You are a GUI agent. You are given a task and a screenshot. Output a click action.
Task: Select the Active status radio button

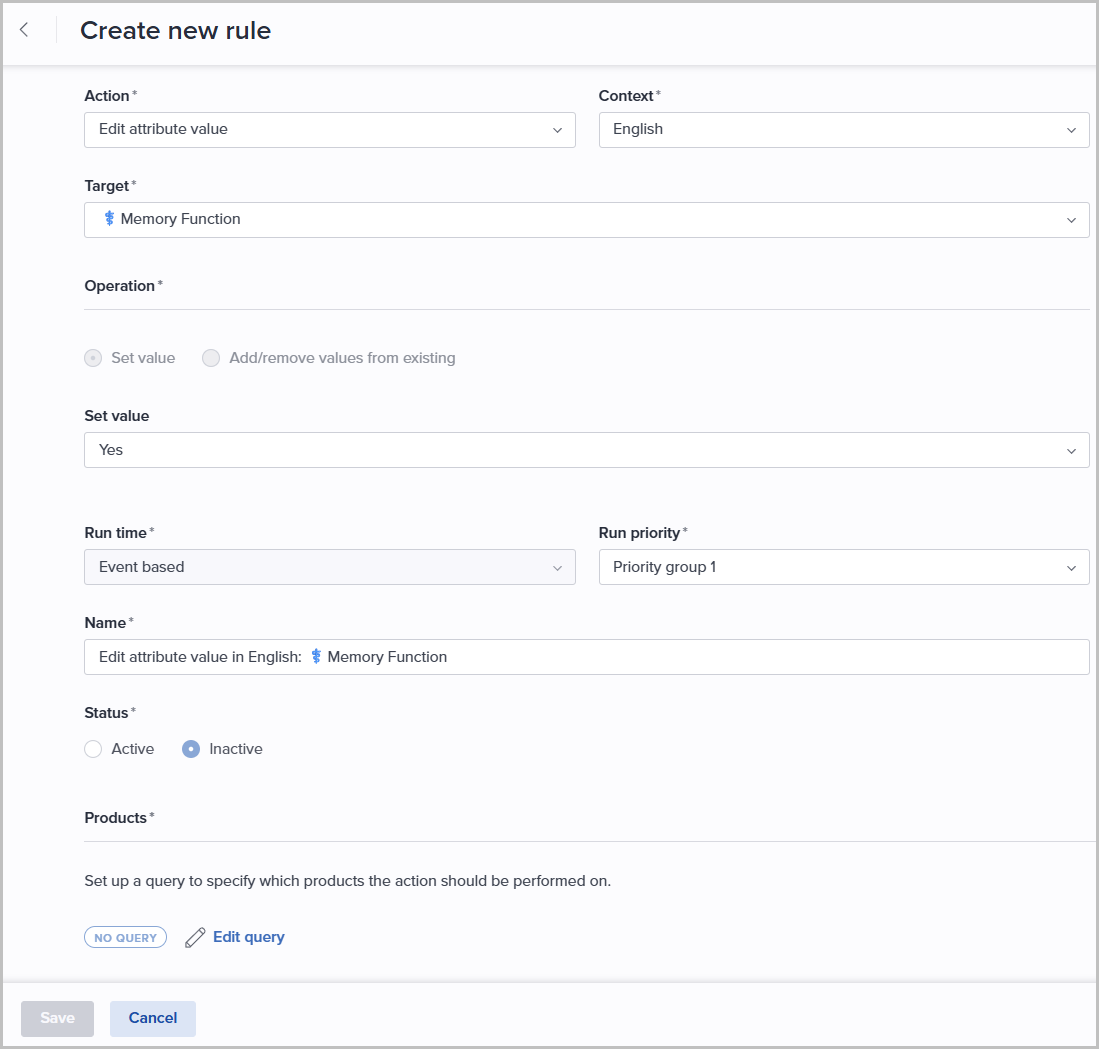[93, 749]
